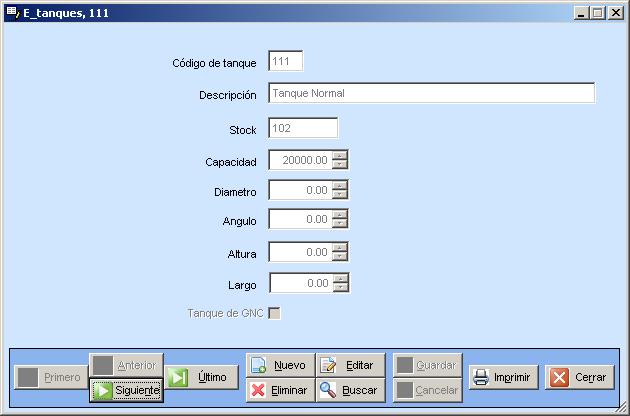Decrease Diametro with the down arrow
Image resolution: width=630 pixels, height=416 pixels.
point(340,195)
